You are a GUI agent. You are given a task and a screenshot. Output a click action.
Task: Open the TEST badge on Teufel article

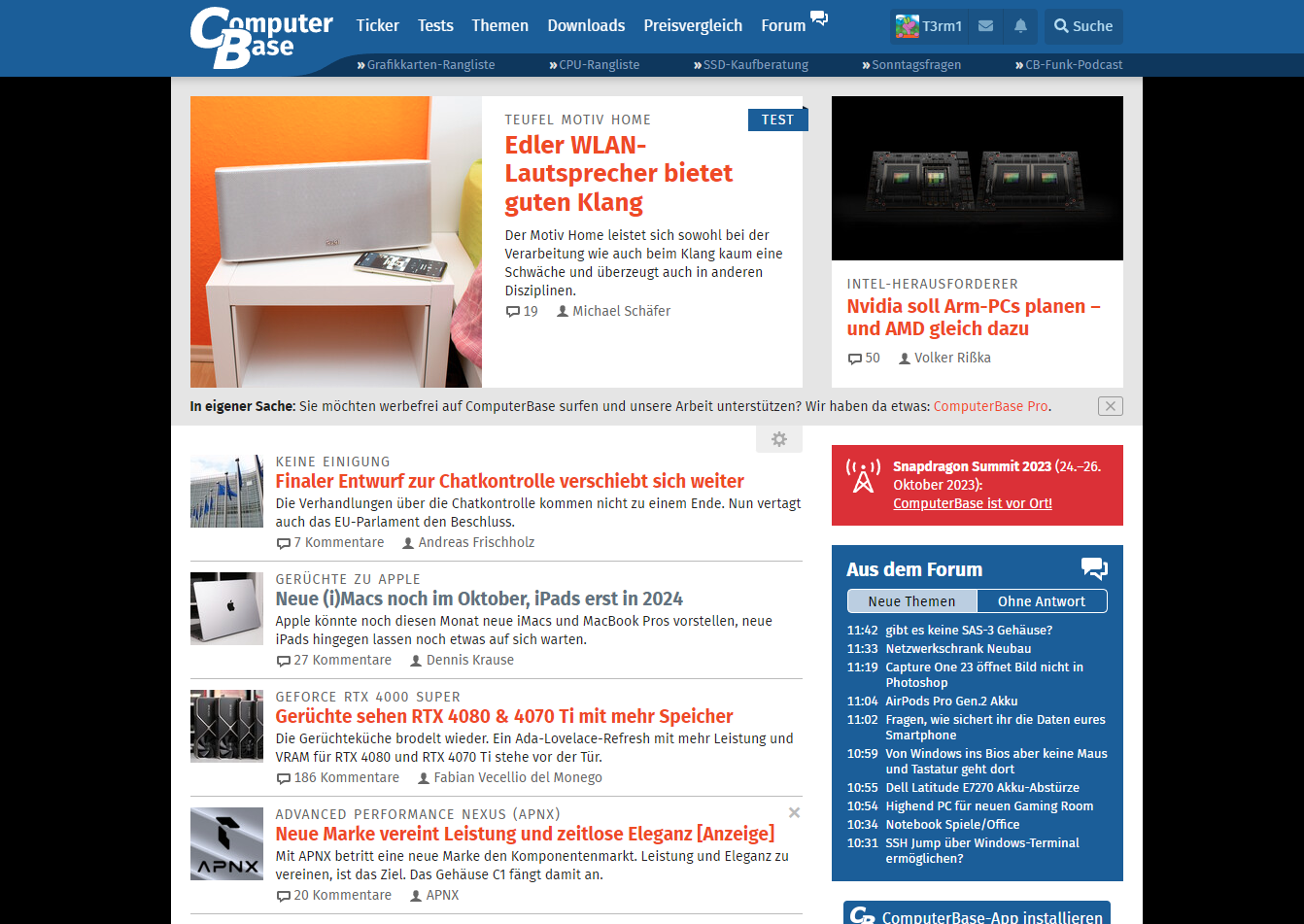pos(777,120)
